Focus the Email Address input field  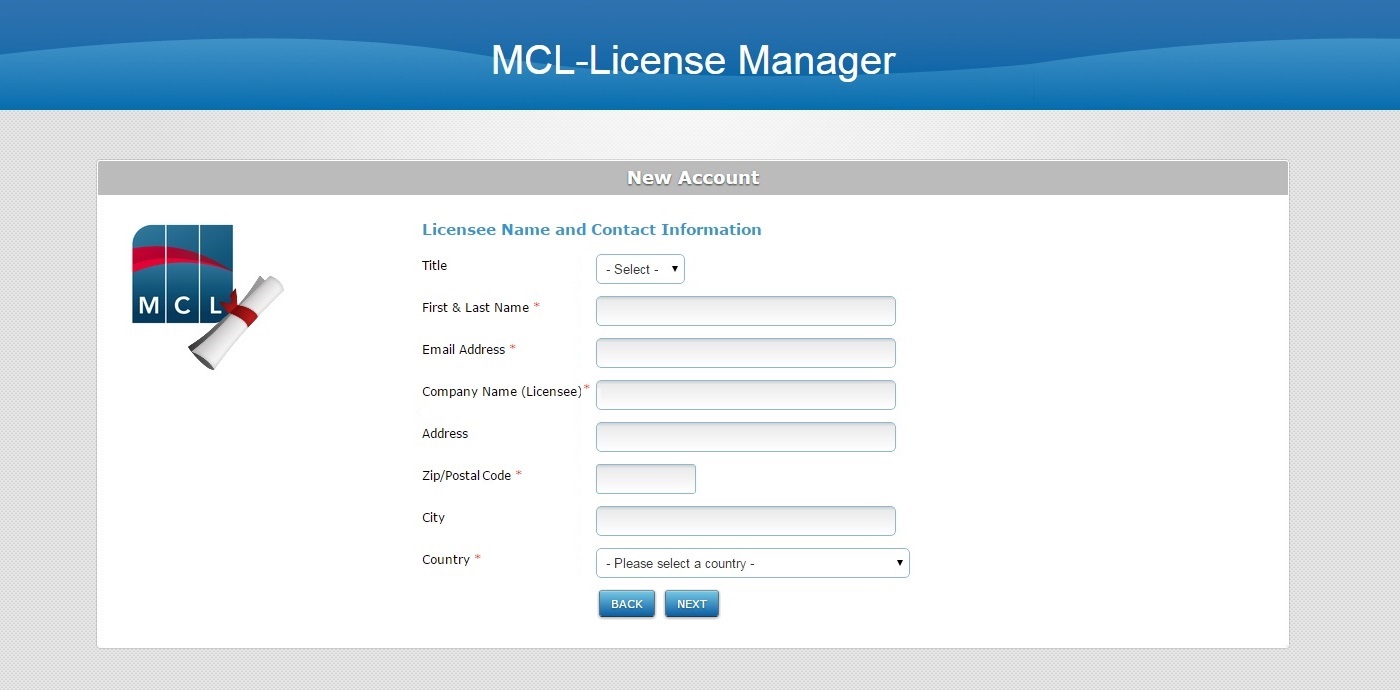(x=745, y=353)
